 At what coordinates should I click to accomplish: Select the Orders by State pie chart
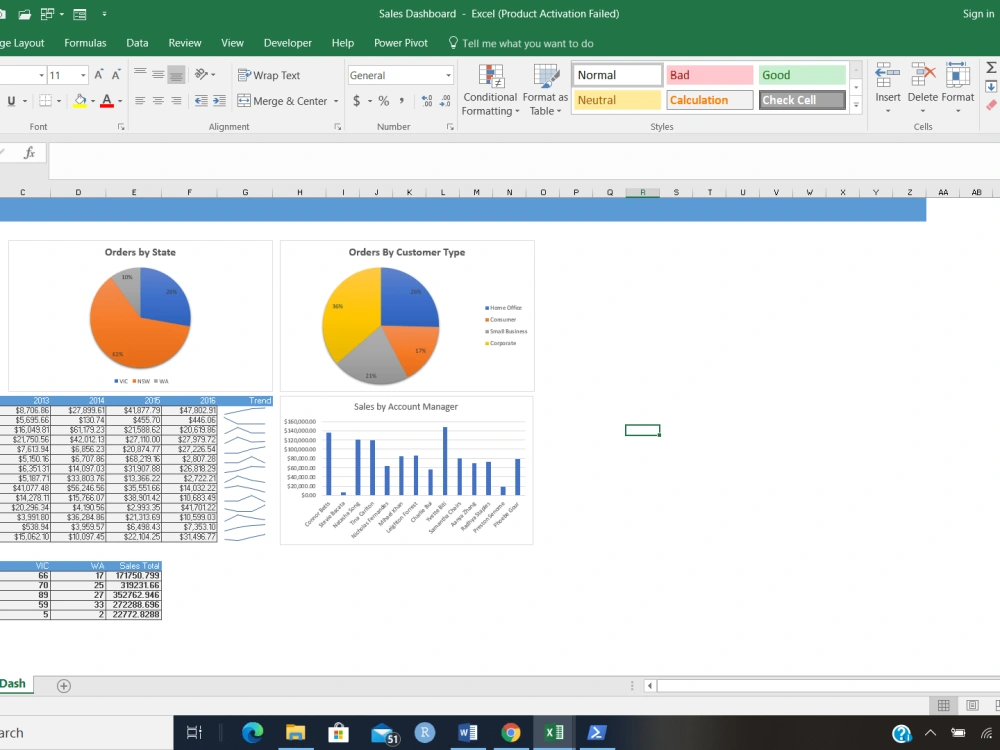[x=140, y=316]
